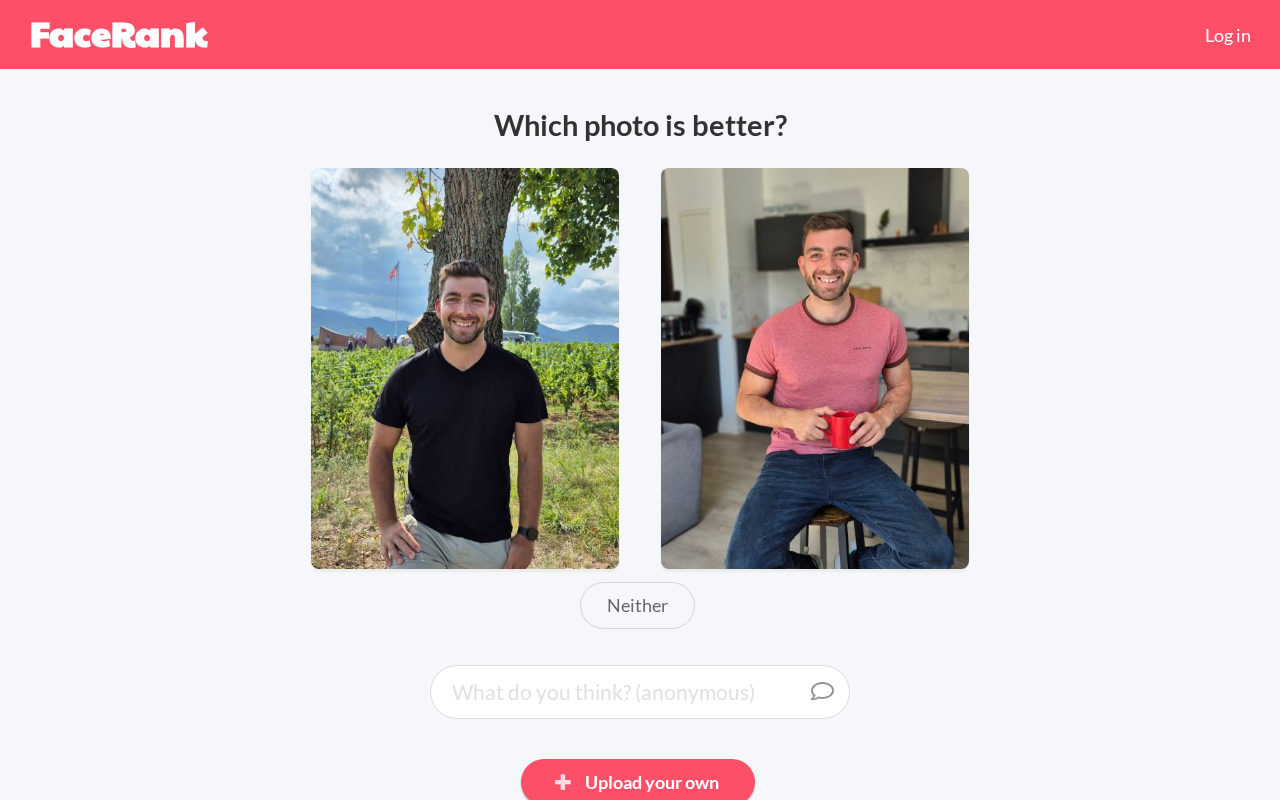Choose the Neither button
This screenshot has height=800, width=1280.
(x=637, y=605)
